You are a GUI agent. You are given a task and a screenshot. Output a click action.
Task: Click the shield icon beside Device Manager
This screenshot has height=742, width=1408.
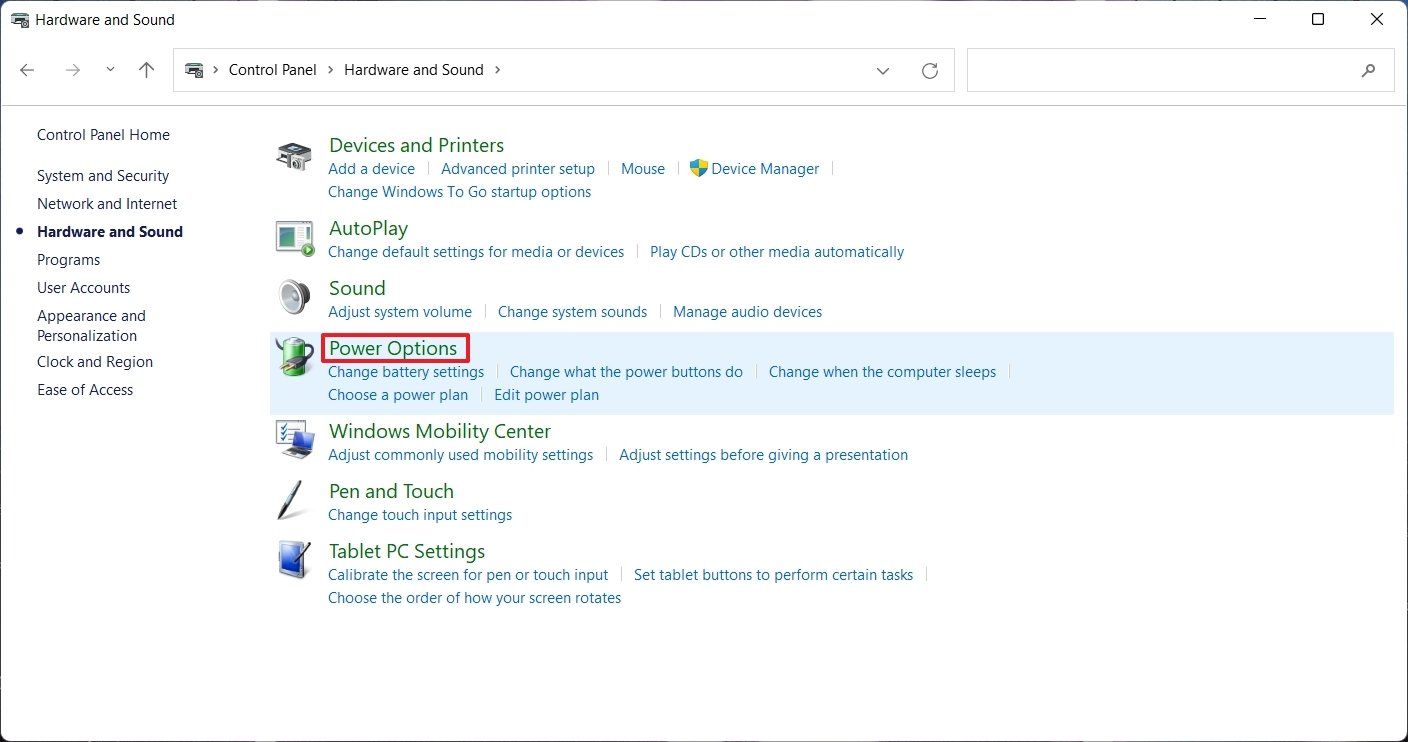pyautogui.click(x=699, y=168)
